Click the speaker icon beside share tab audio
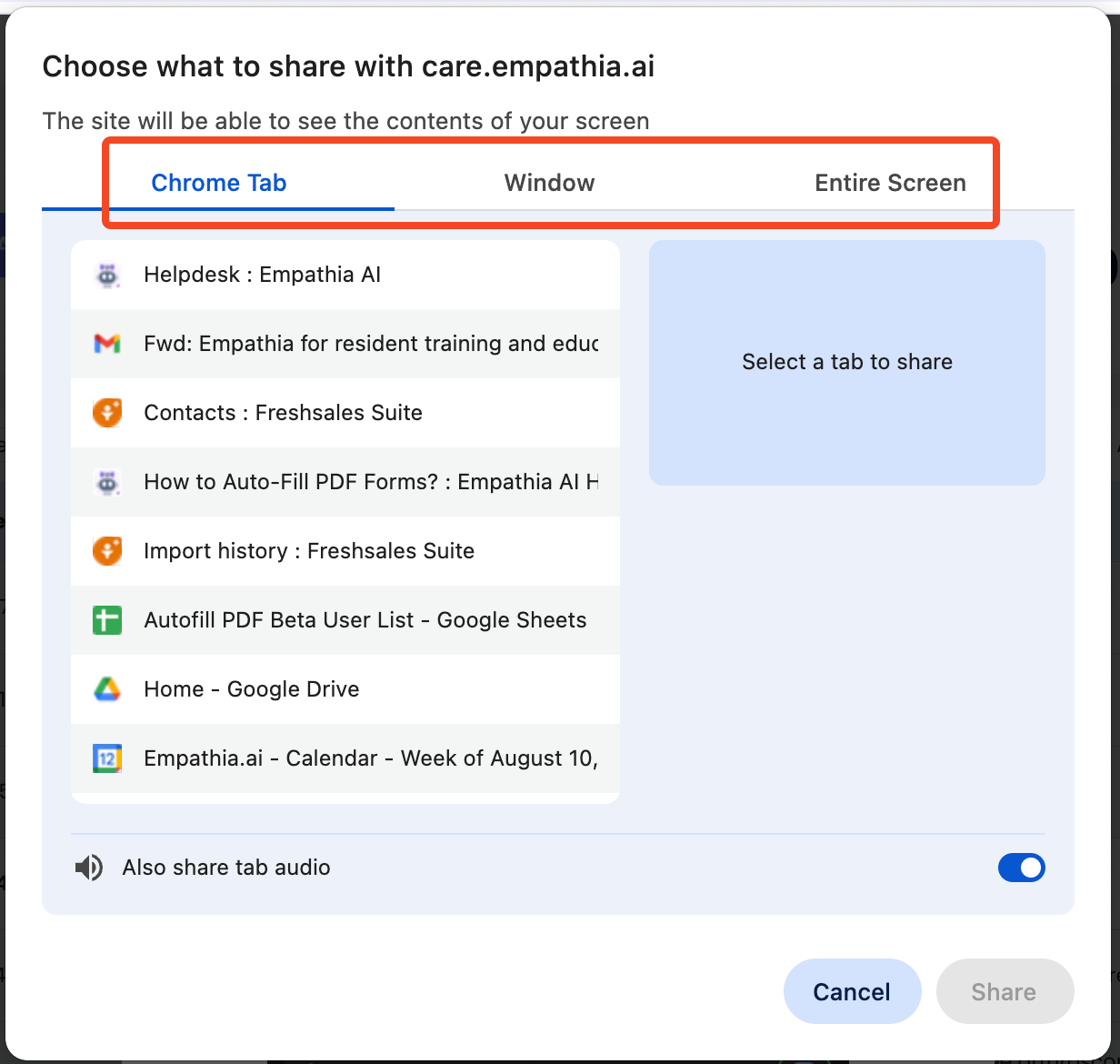The height and width of the screenshot is (1064, 1120). click(x=89, y=868)
